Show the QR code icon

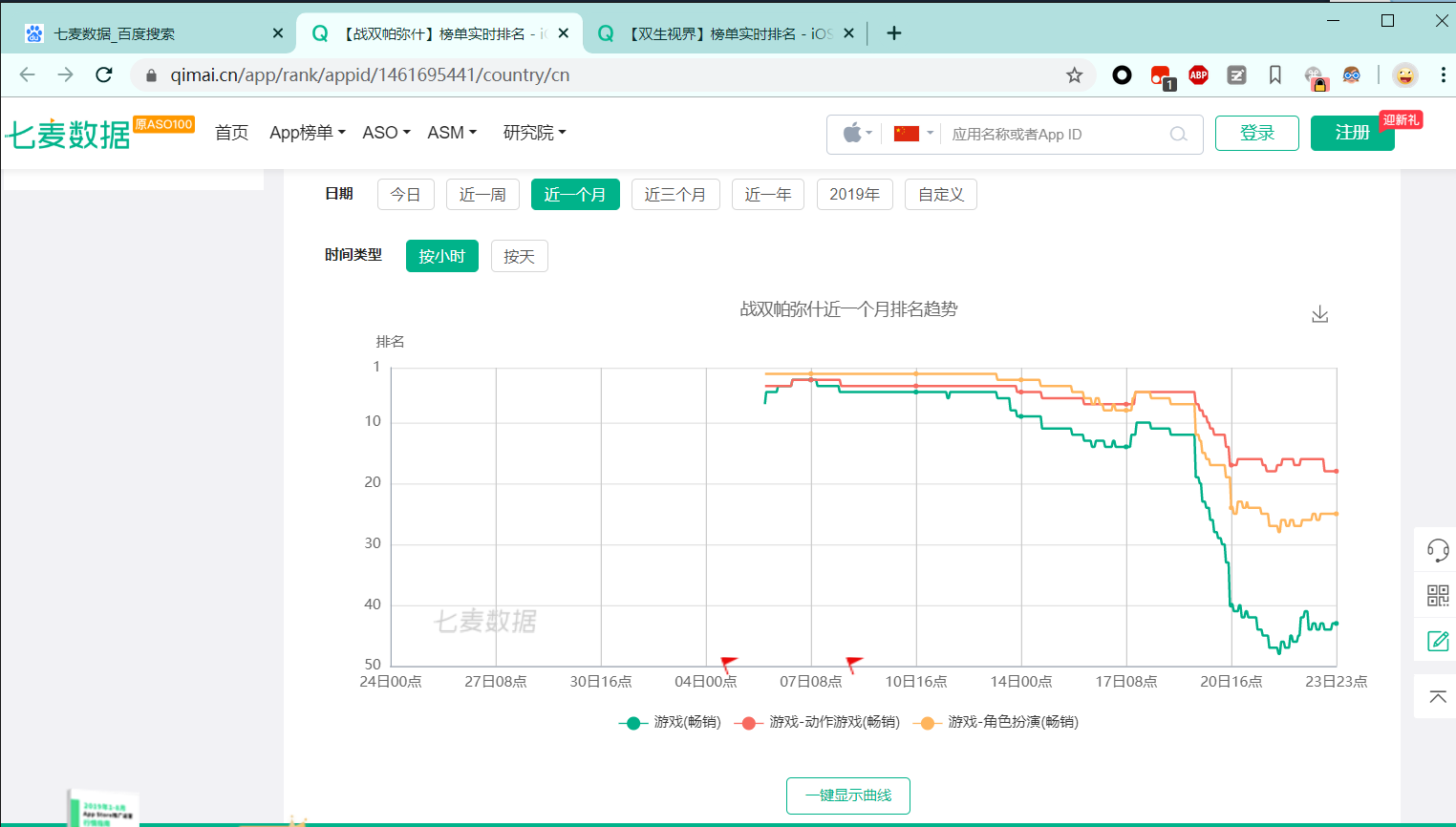(1437, 596)
